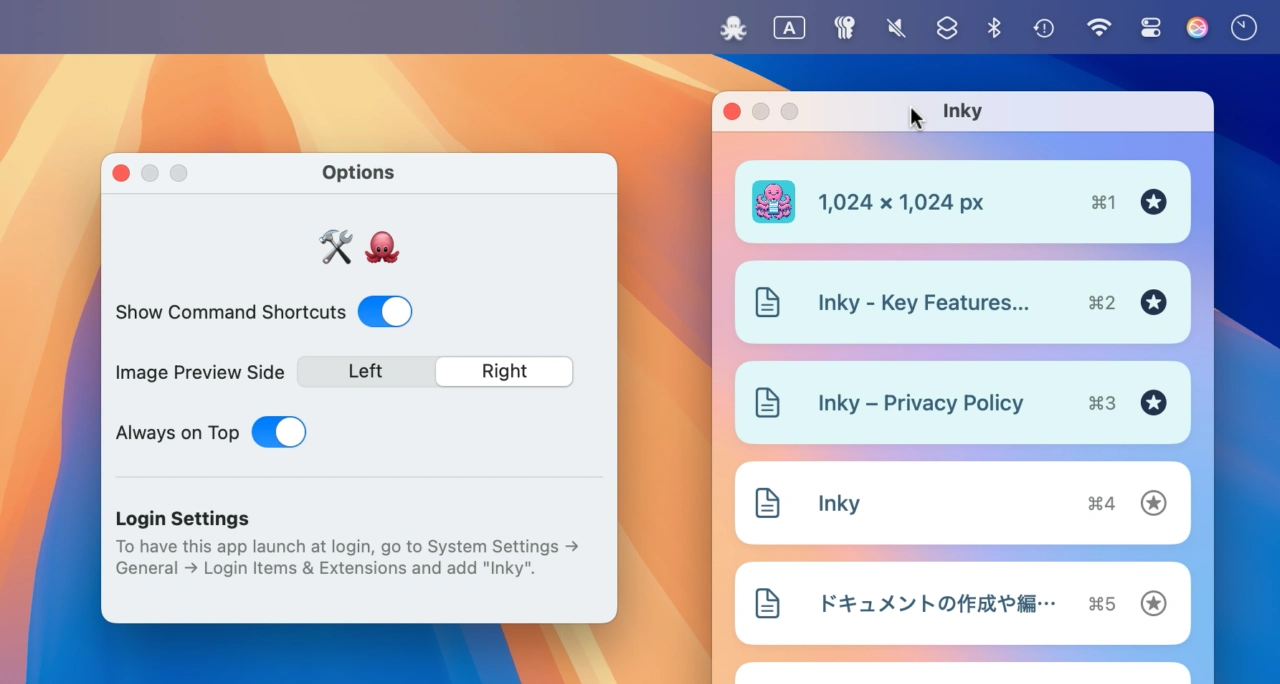Star the Japanese text clip
The height and width of the screenshot is (684, 1280).
pos(1153,603)
